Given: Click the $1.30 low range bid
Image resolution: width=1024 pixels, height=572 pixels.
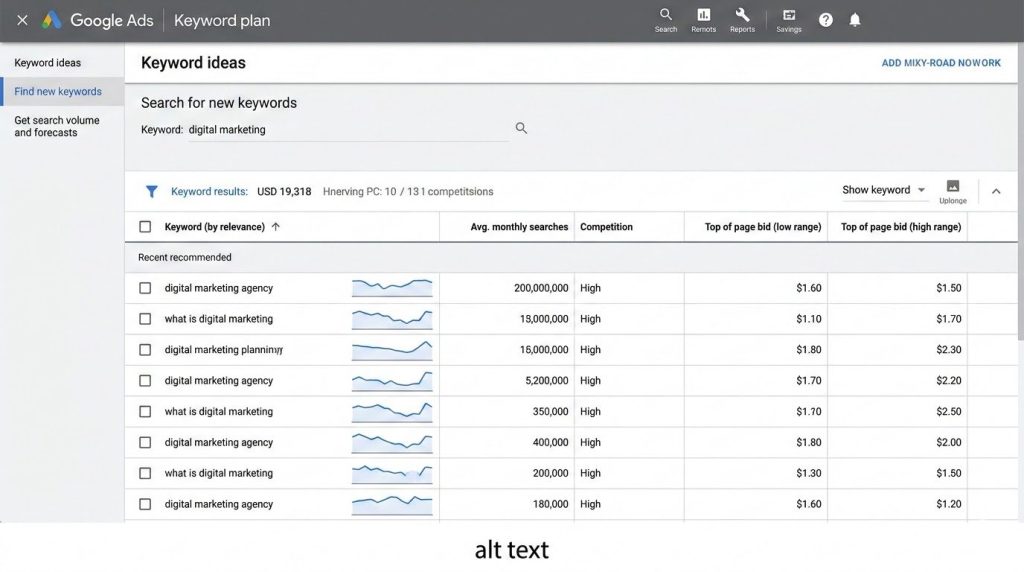Looking at the screenshot, I should tap(808, 473).
